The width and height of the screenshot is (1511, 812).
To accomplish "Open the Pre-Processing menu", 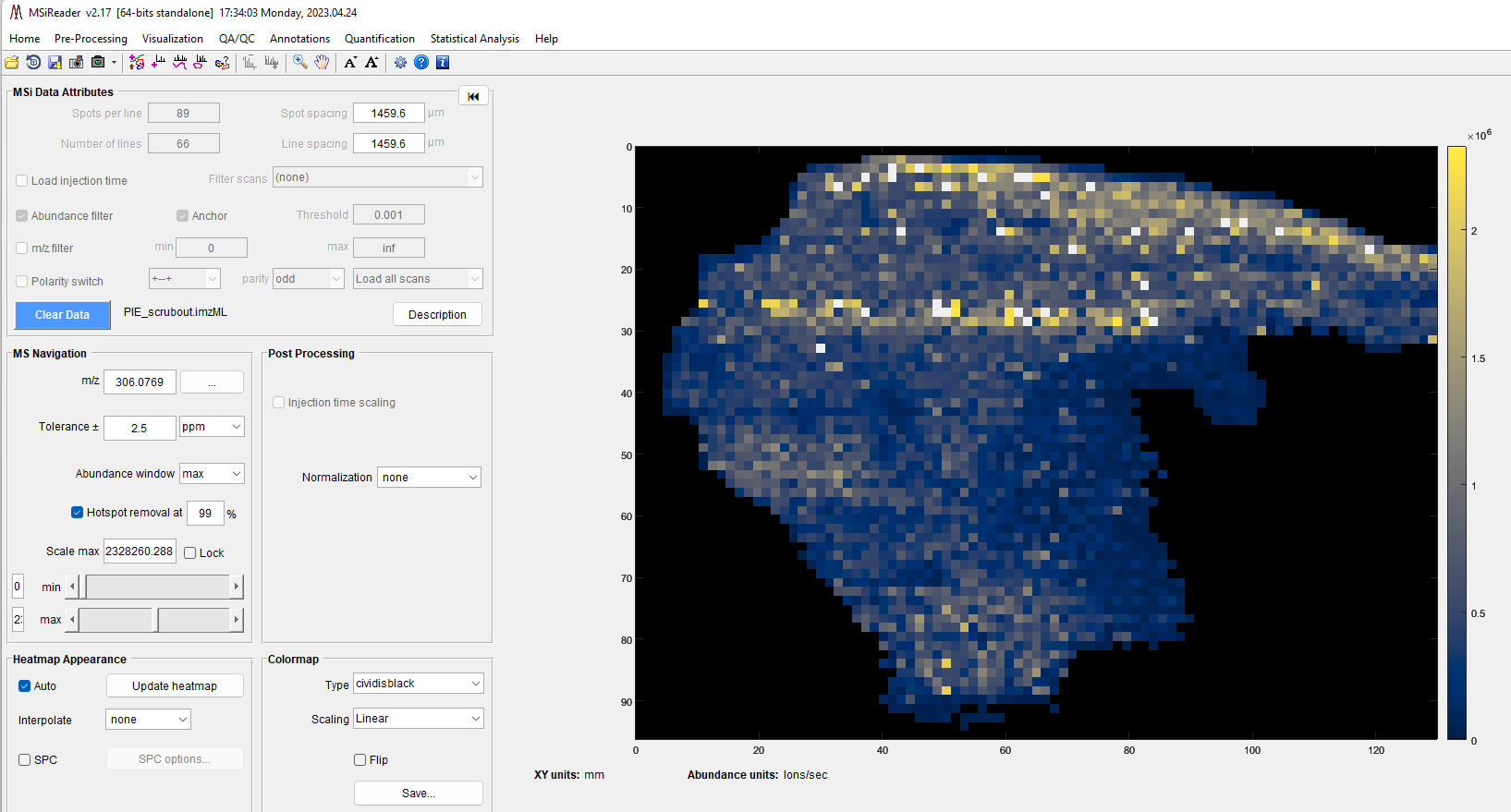I will [91, 39].
